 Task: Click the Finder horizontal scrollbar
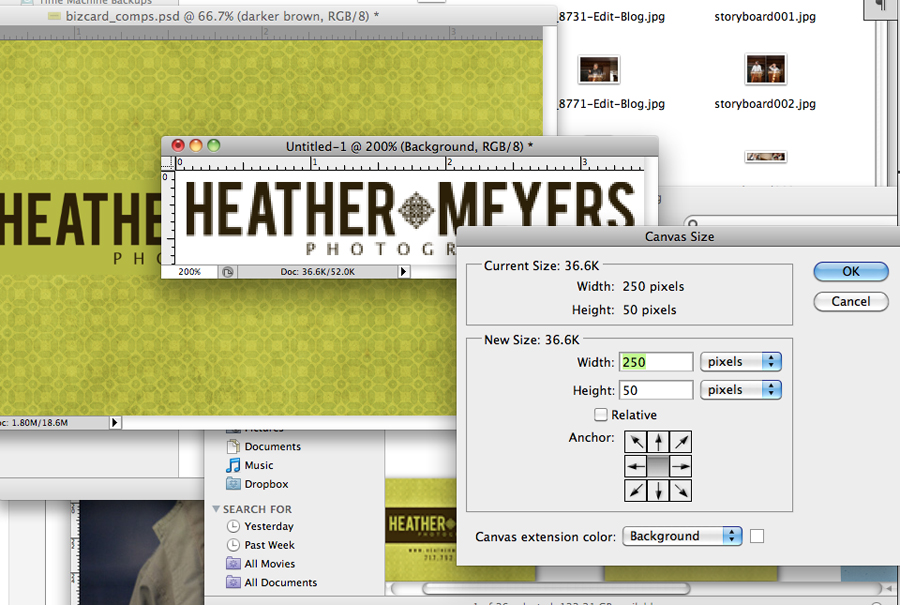556,588
